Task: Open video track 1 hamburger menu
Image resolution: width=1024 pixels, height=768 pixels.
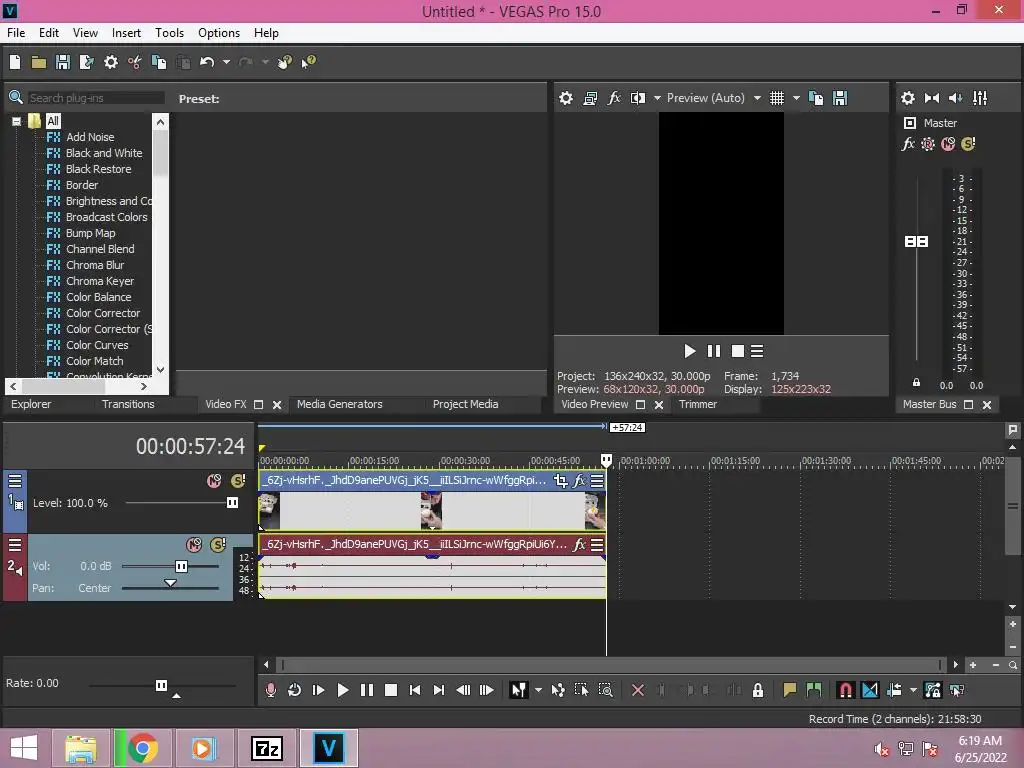Action: tap(15, 481)
